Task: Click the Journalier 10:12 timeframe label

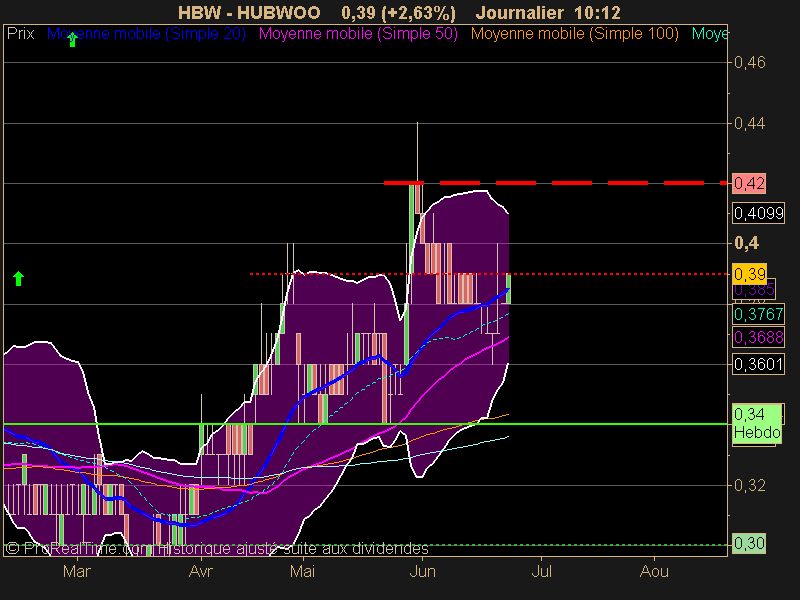Action: [x=548, y=12]
